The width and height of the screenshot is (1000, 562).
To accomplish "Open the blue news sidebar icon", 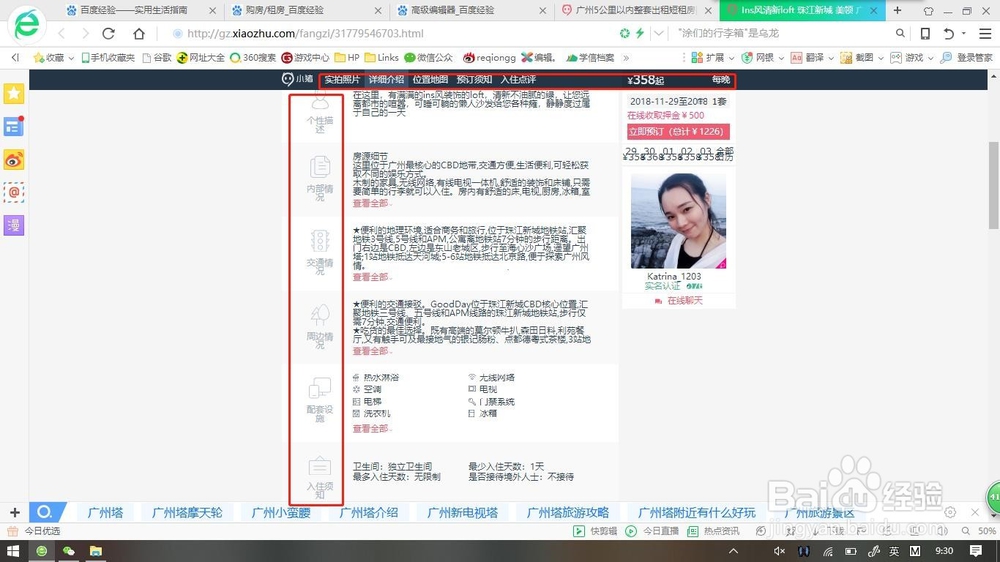I will 13,126.
